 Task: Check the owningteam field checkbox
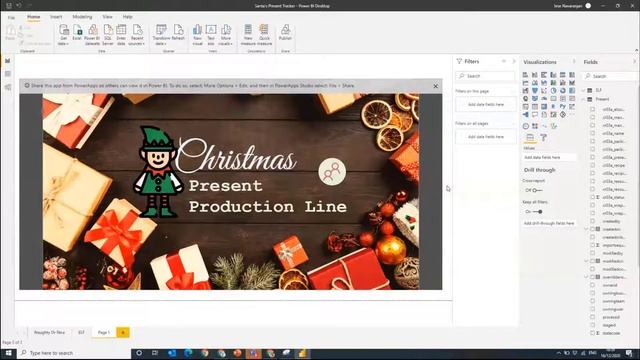[x=592, y=301]
